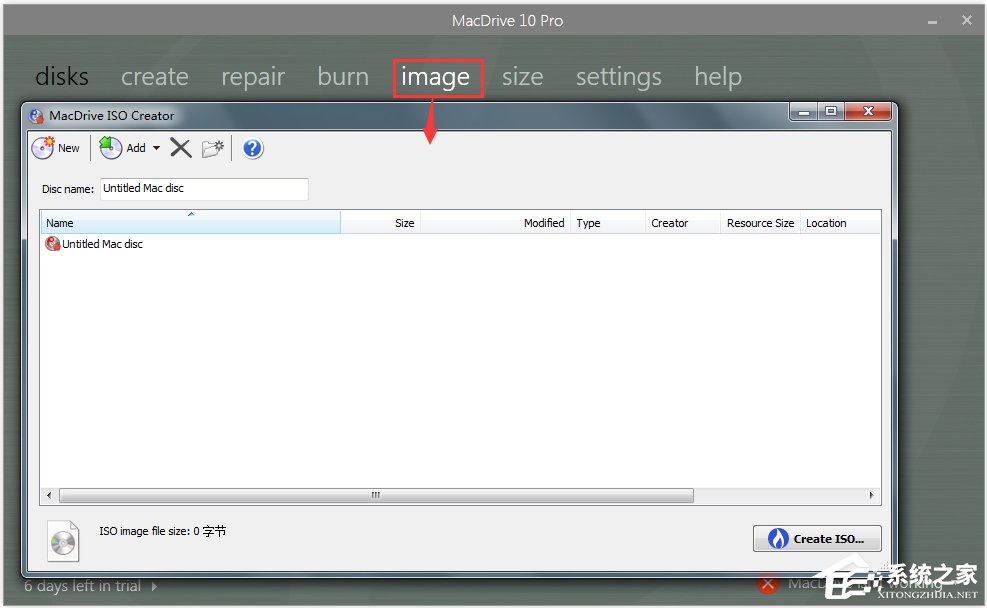Viewport: 987px width, 608px height.
Task: Minimize the ISO Creator window
Action: pos(804,111)
